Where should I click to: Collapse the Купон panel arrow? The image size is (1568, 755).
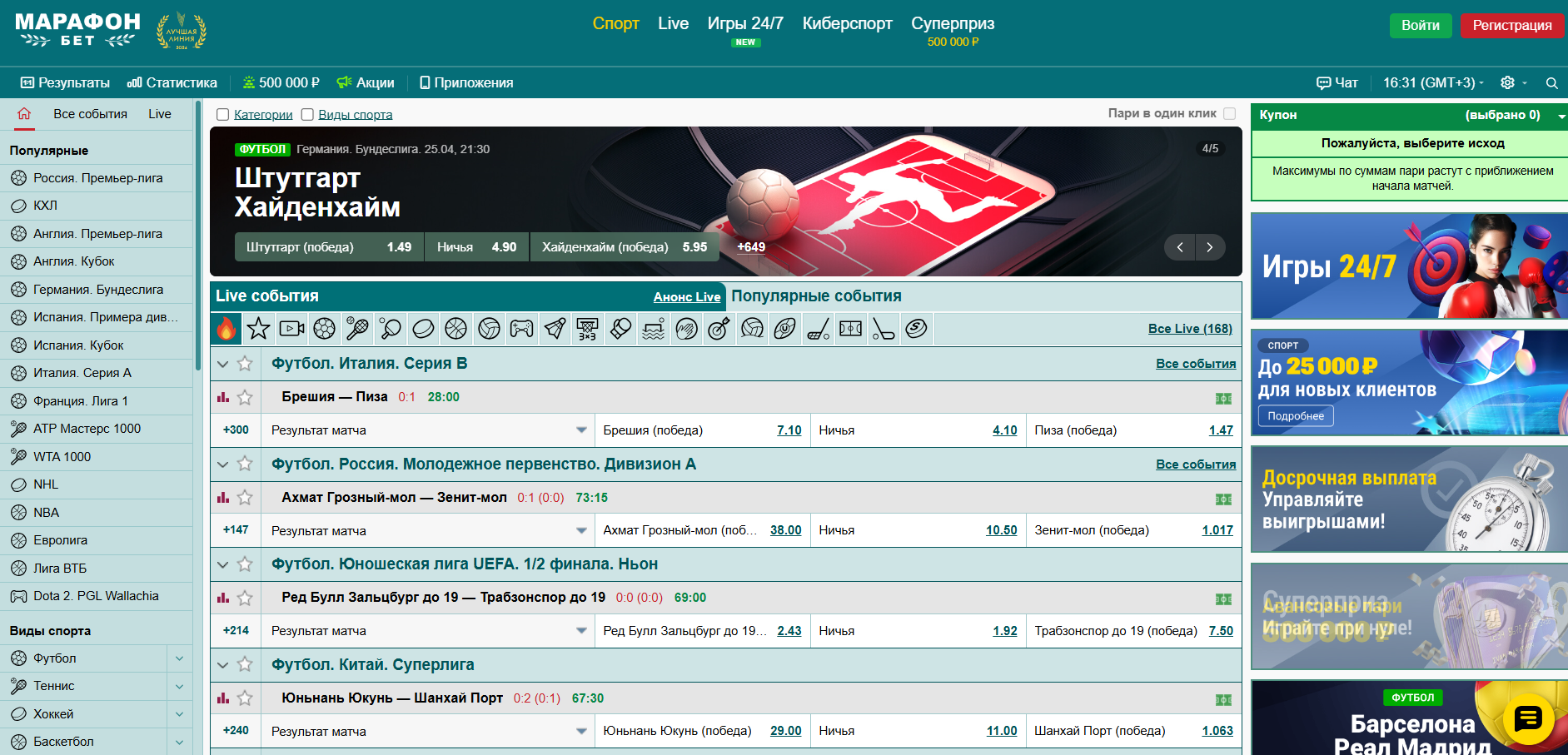(x=1561, y=116)
